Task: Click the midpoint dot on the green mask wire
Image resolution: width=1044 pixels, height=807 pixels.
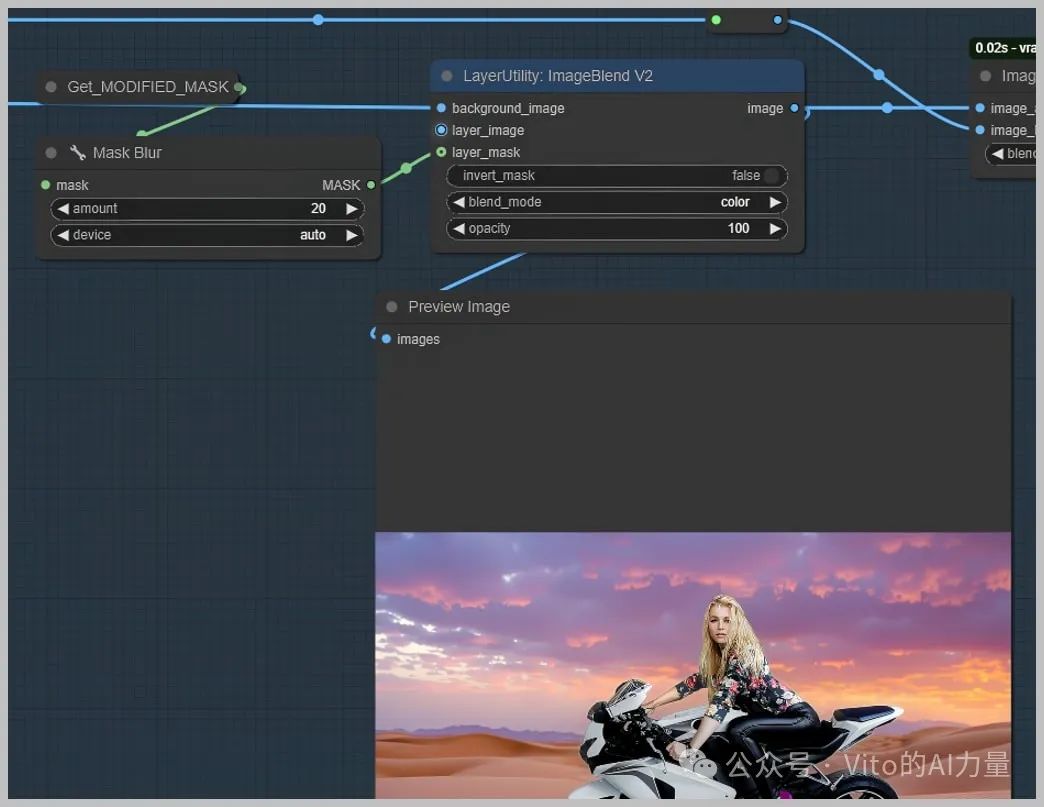Action: pyautogui.click(x=406, y=168)
